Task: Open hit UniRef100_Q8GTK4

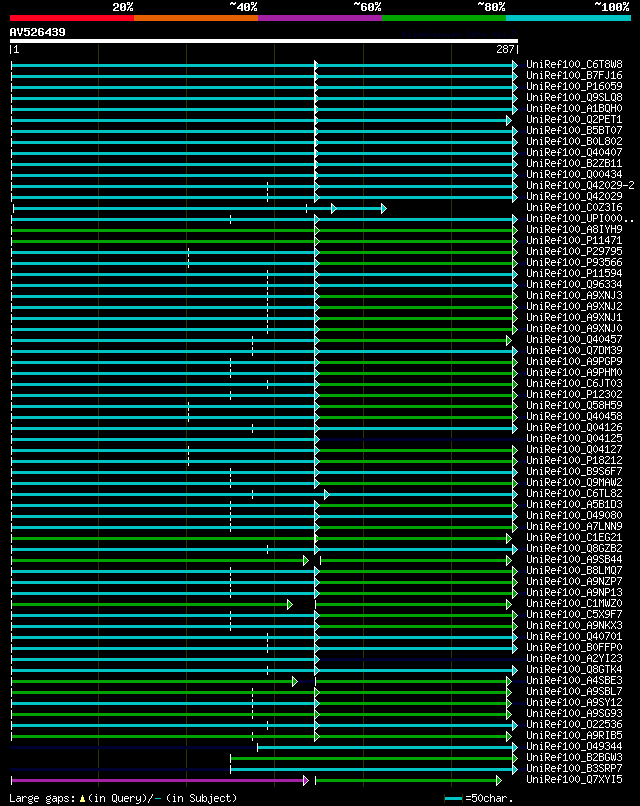Action: (x=574, y=670)
